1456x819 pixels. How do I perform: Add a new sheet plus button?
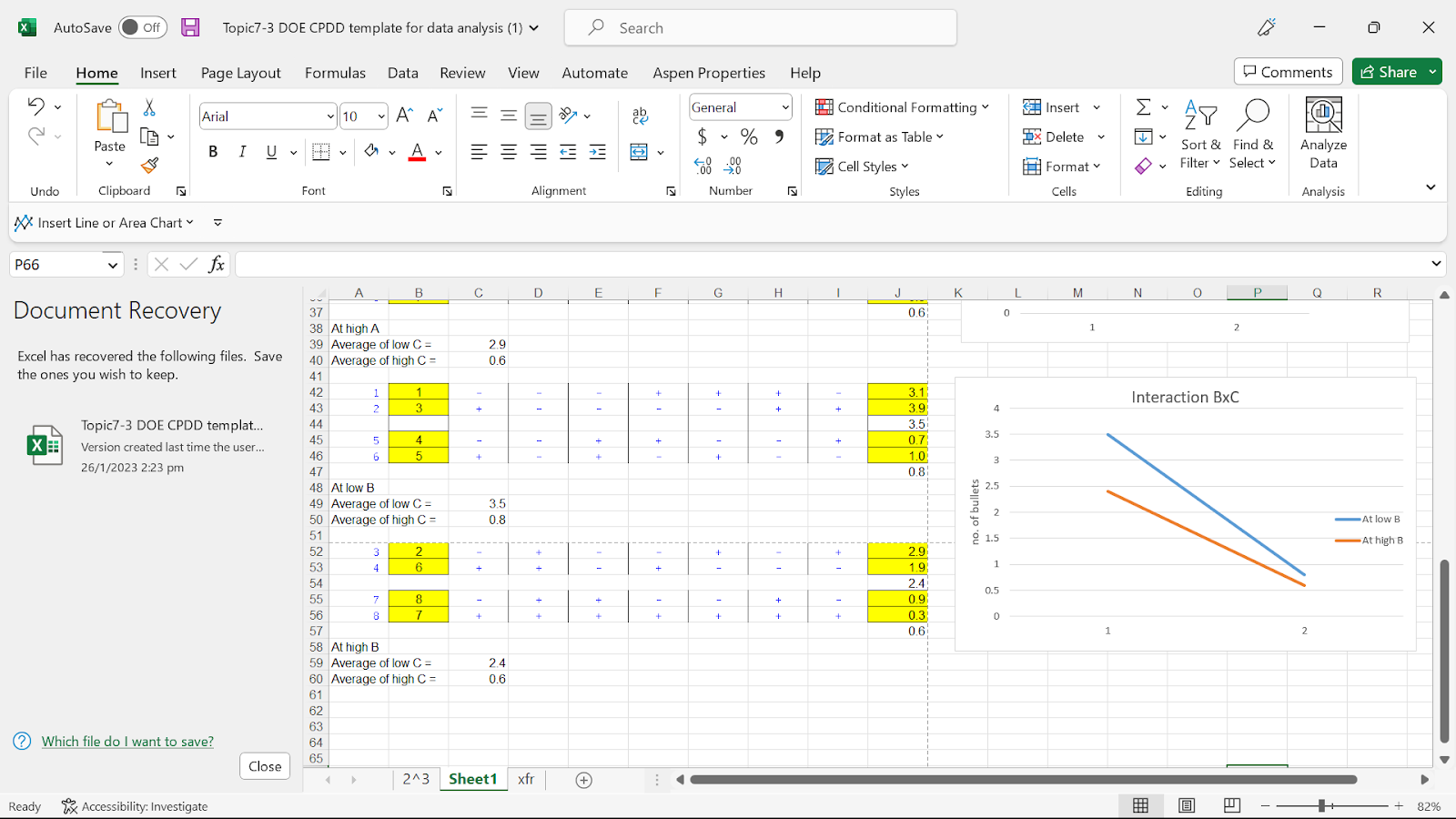584,780
